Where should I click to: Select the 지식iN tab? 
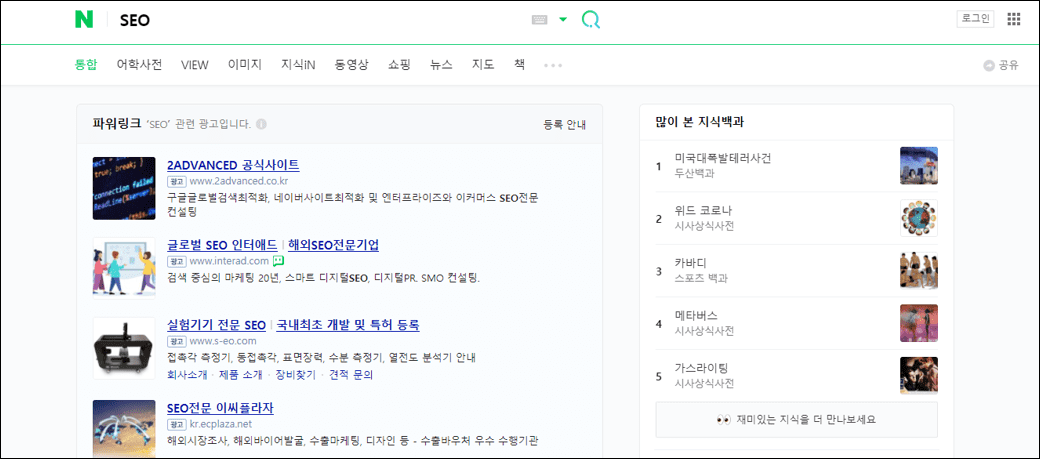pyautogui.click(x=298, y=65)
